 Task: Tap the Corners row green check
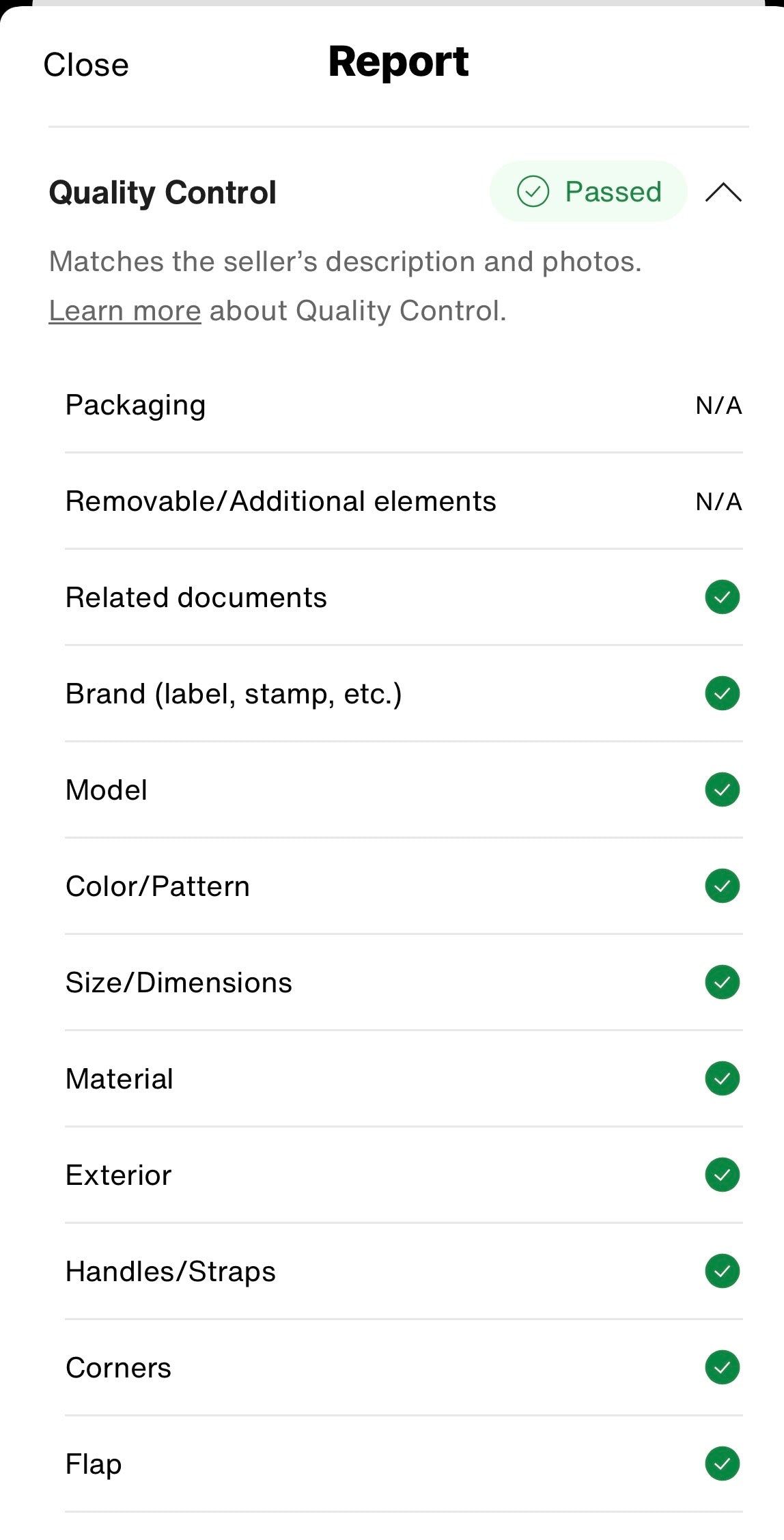tap(722, 1367)
